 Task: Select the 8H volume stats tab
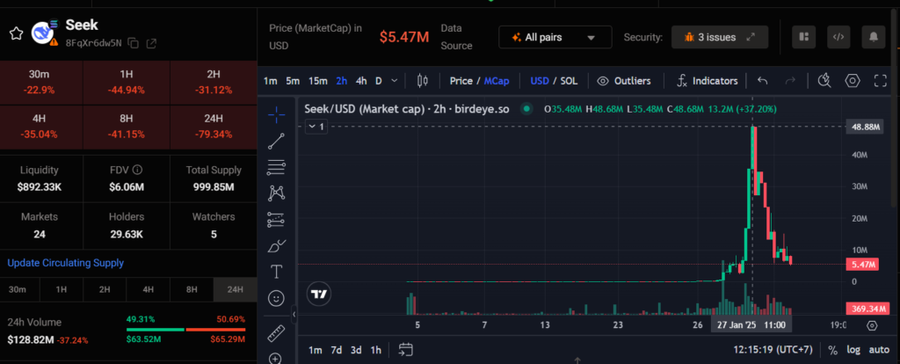(x=192, y=290)
